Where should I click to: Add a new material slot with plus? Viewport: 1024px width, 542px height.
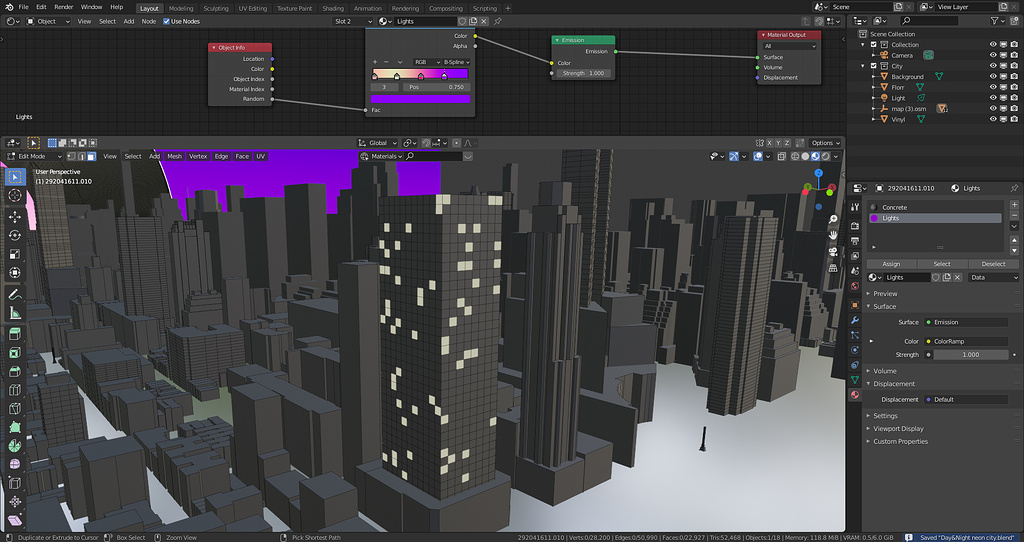[1014, 205]
